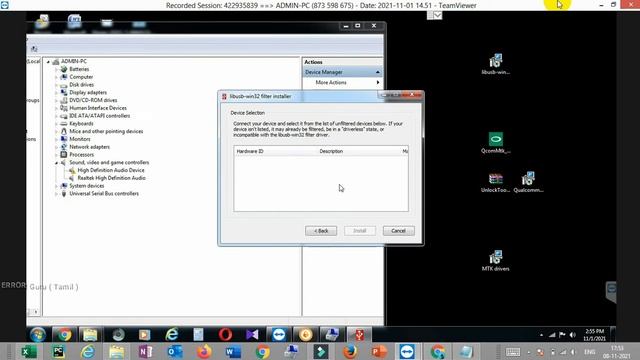Screen dimensions: 640x360
Task: Open Filmora from the local taskbar
Action: click(x=320, y=352)
